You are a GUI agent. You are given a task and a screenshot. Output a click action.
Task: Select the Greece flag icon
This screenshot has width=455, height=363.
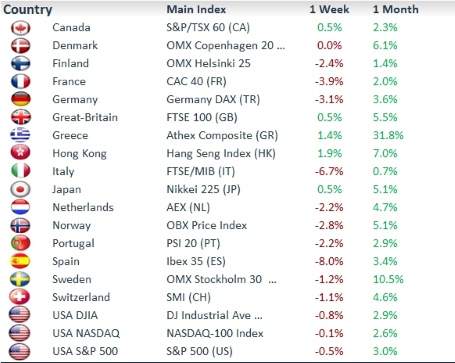pyautogui.click(x=20, y=135)
